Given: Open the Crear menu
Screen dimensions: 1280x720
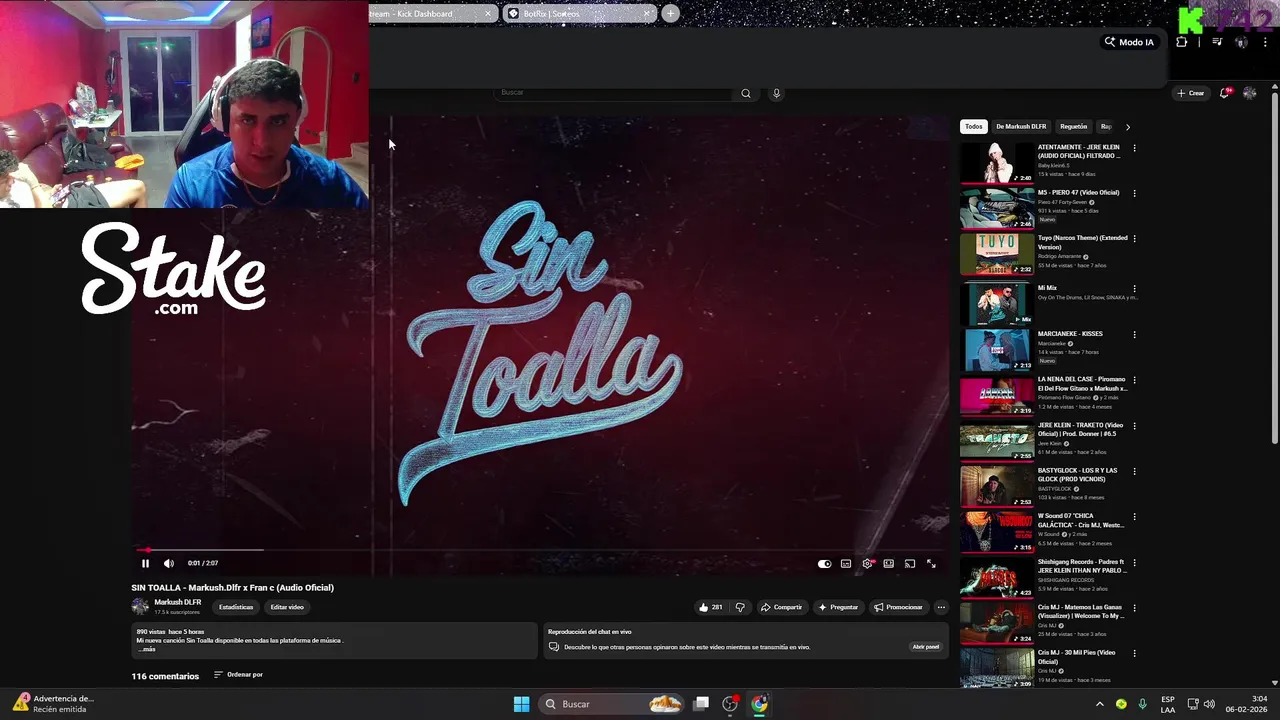Looking at the screenshot, I should pos(1191,93).
